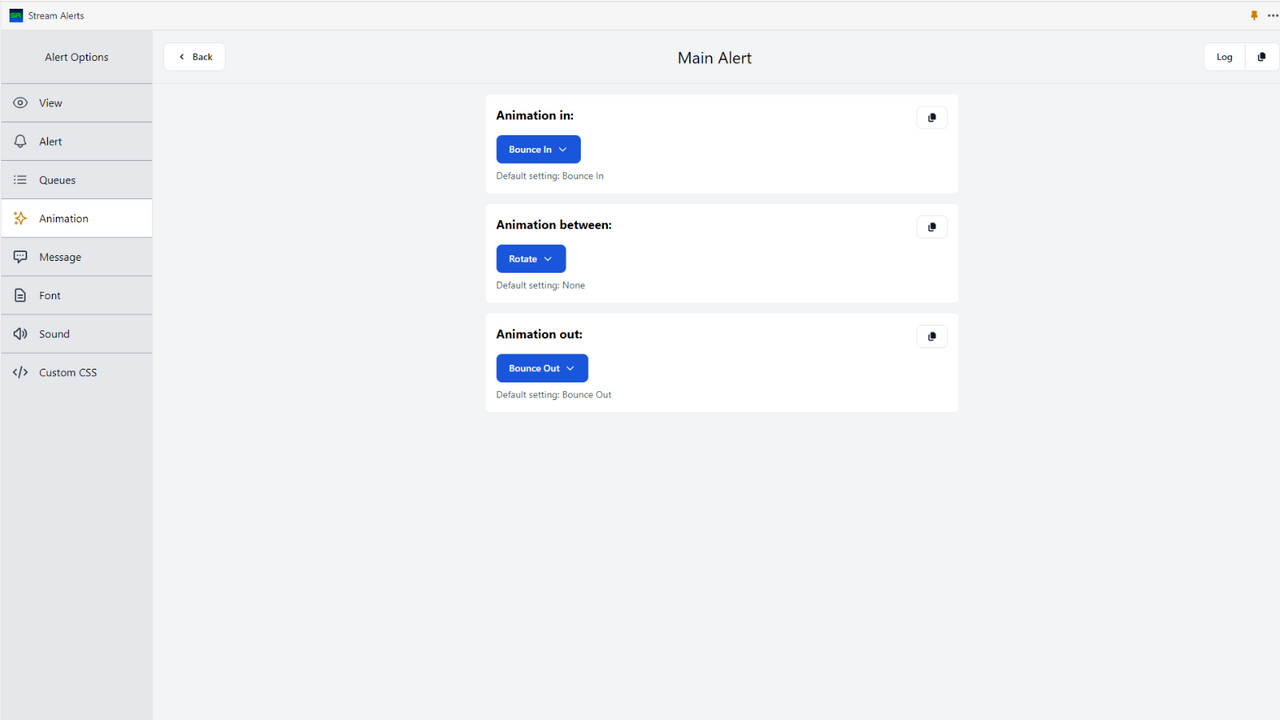Expand the Rotate animation selector
1280x720 pixels.
[530, 258]
